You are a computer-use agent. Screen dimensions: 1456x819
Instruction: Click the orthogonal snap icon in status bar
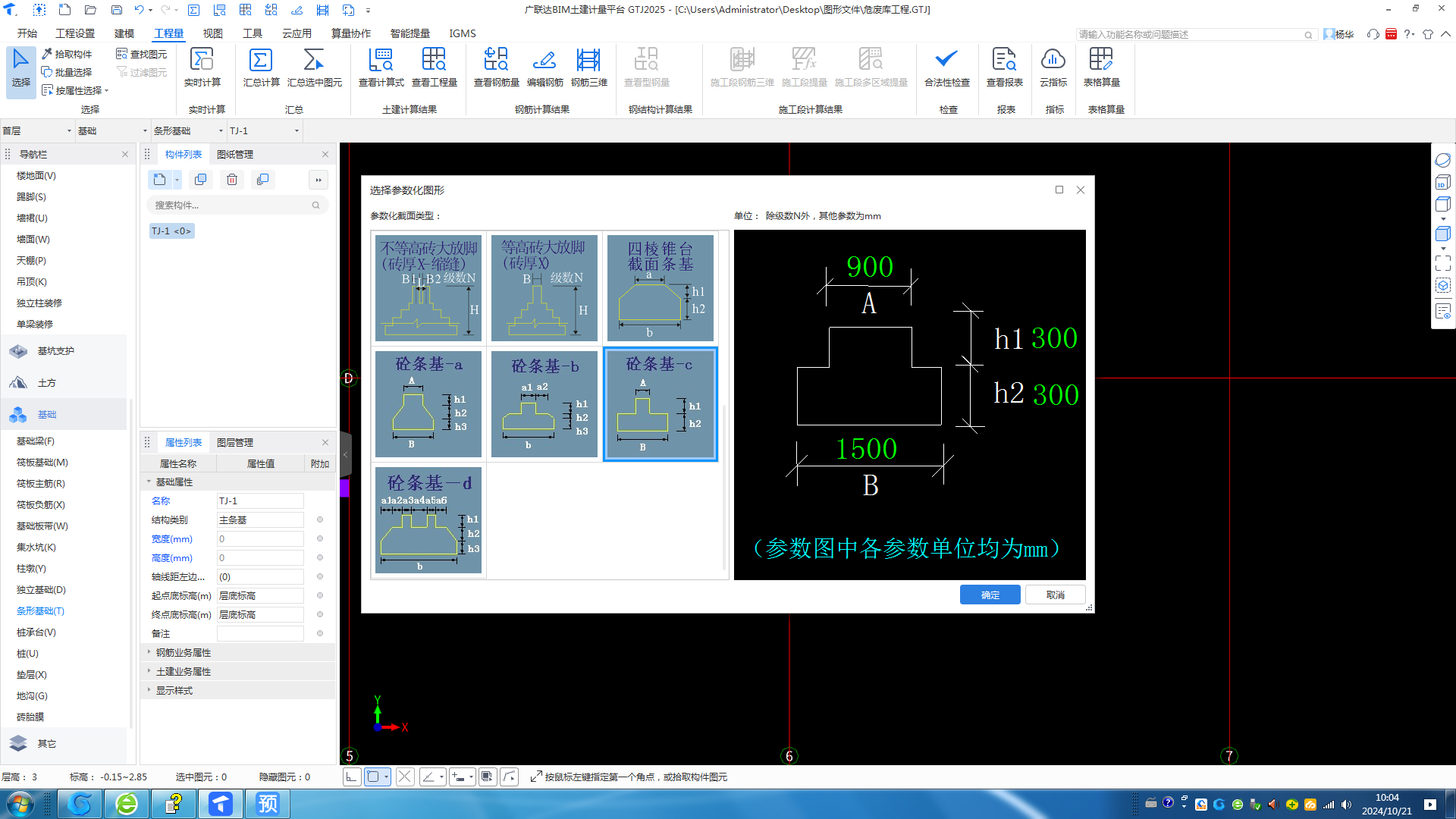point(351,777)
